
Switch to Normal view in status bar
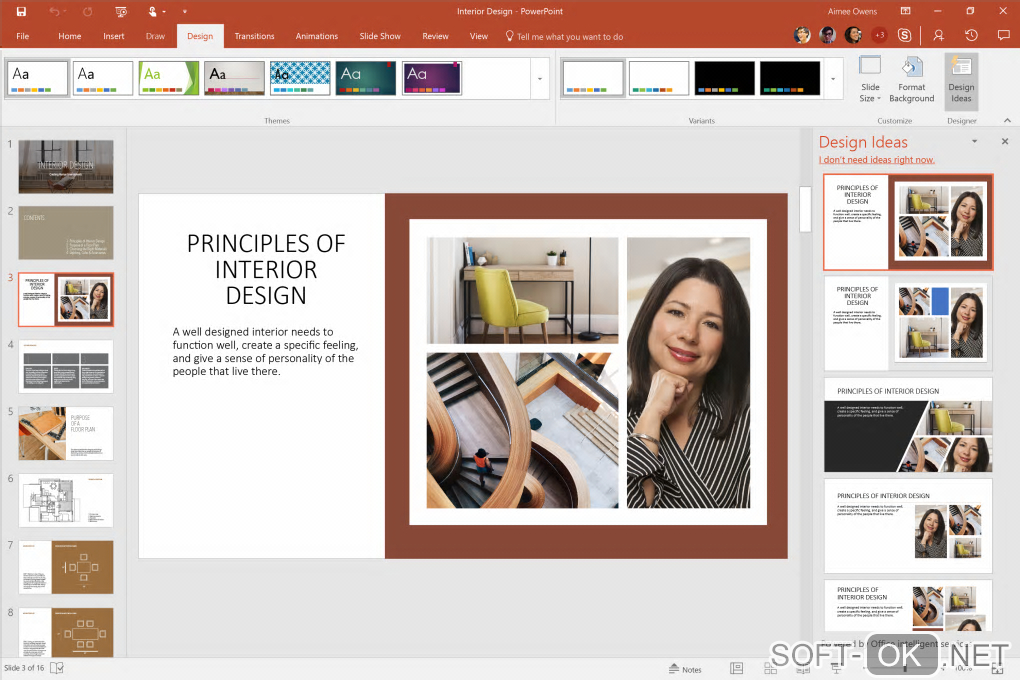tap(737, 669)
